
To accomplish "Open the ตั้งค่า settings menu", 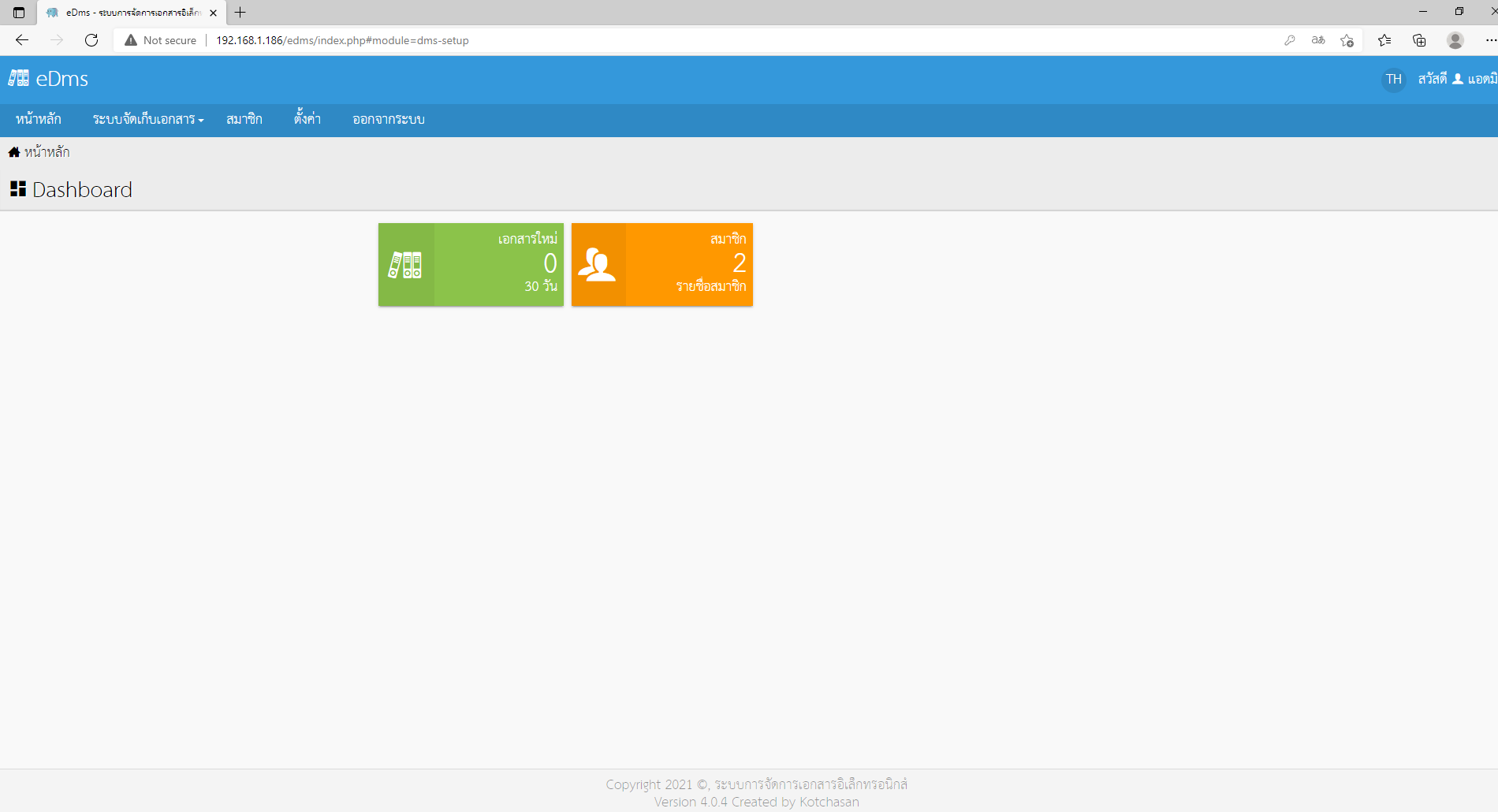I will (x=307, y=119).
